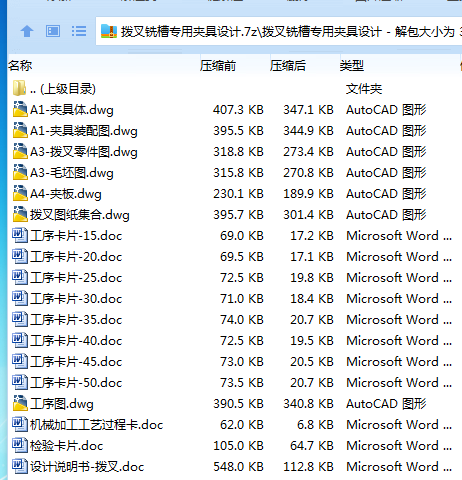This screenshot has width=462, height=480.
Task: Click the Word icon of 设计说明书-拨叉.doc
Action: (20, 466)
